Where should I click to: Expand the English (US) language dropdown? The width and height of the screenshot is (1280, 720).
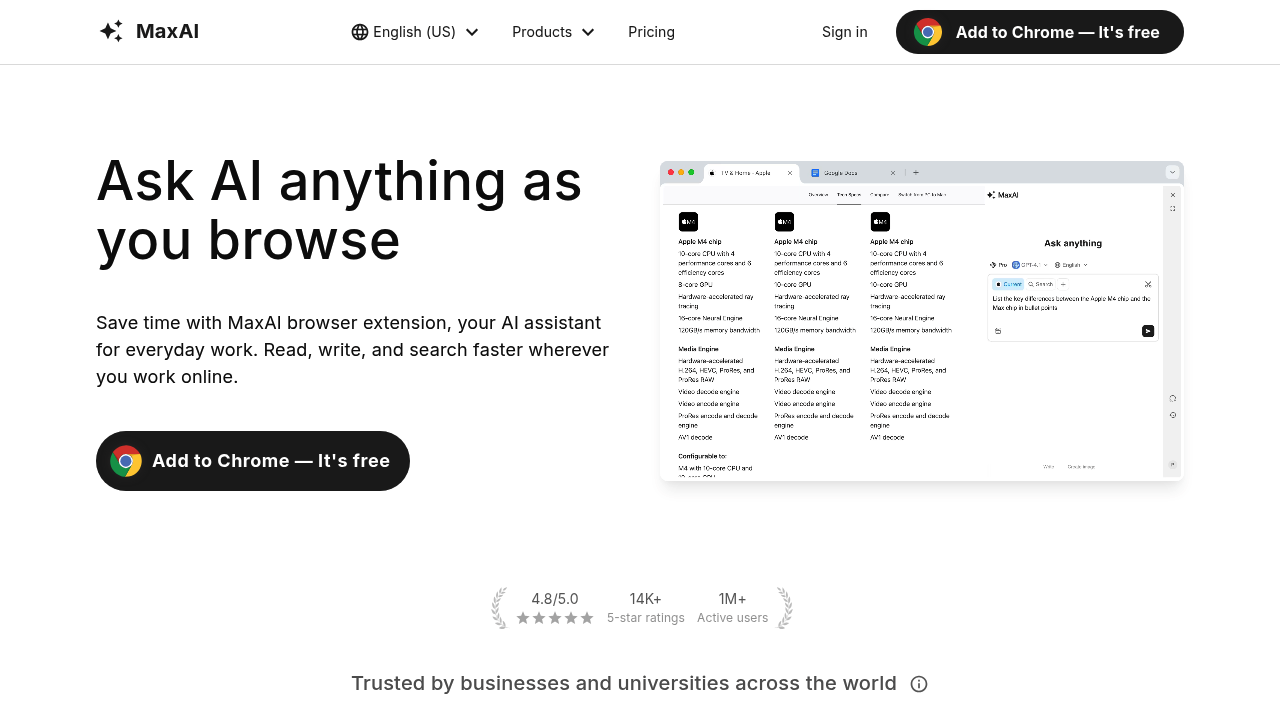(x=415, y=32)
